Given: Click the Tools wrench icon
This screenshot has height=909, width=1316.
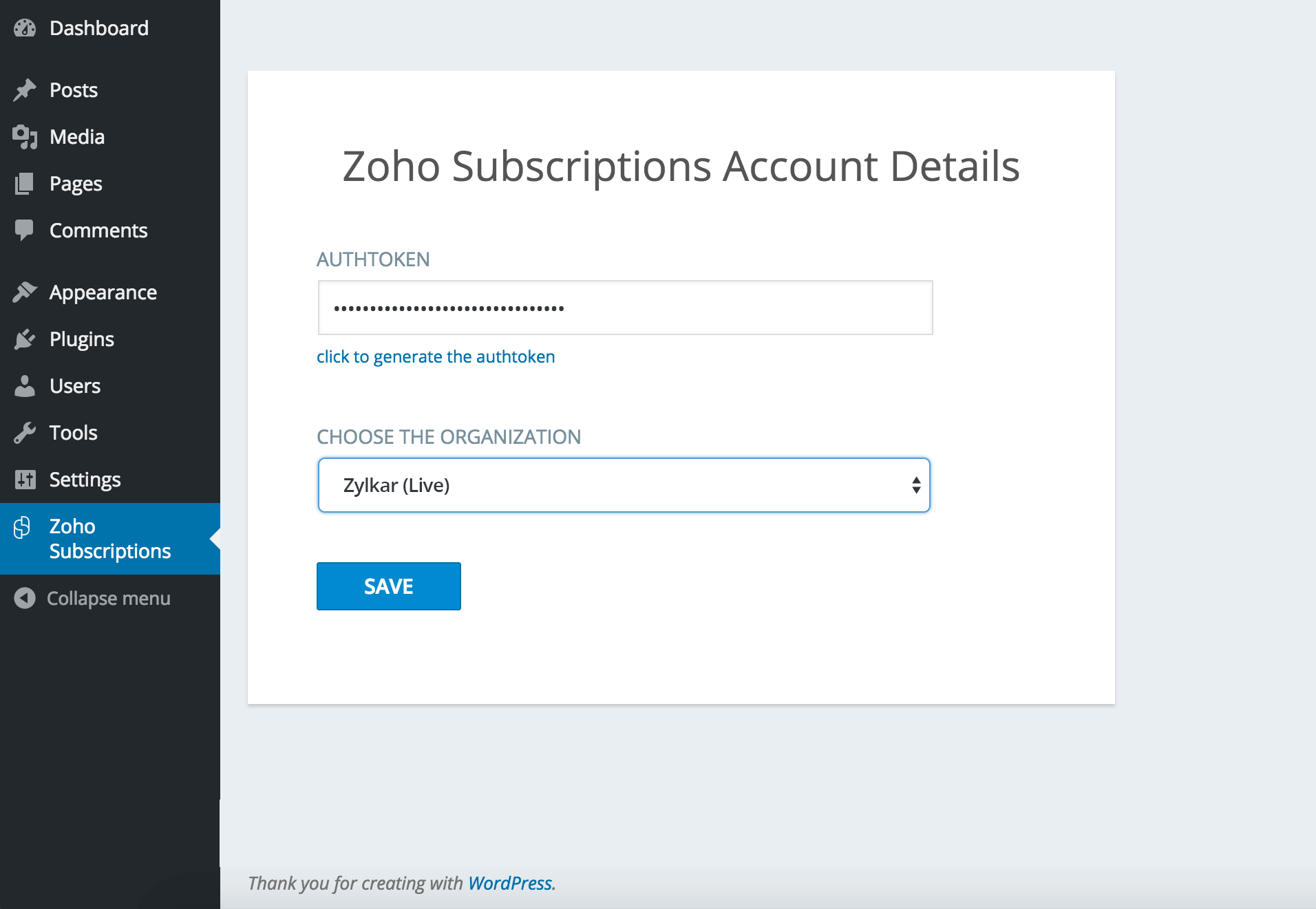Looking at the screenshot, I should tap(25, 433).
